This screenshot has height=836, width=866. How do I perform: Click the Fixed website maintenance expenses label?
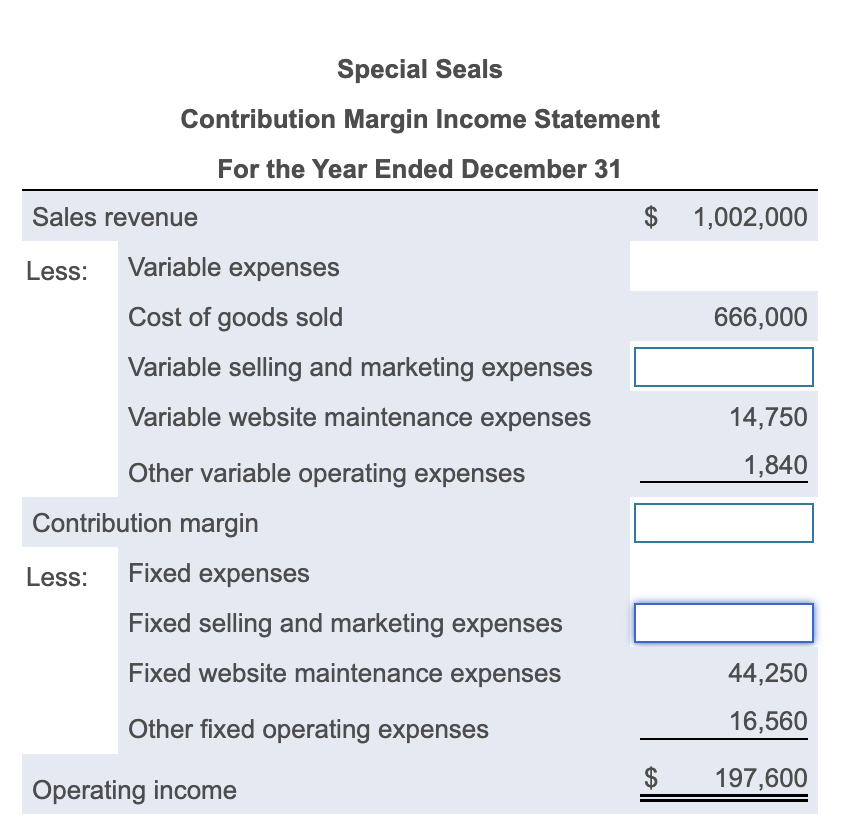click(345, 673)
